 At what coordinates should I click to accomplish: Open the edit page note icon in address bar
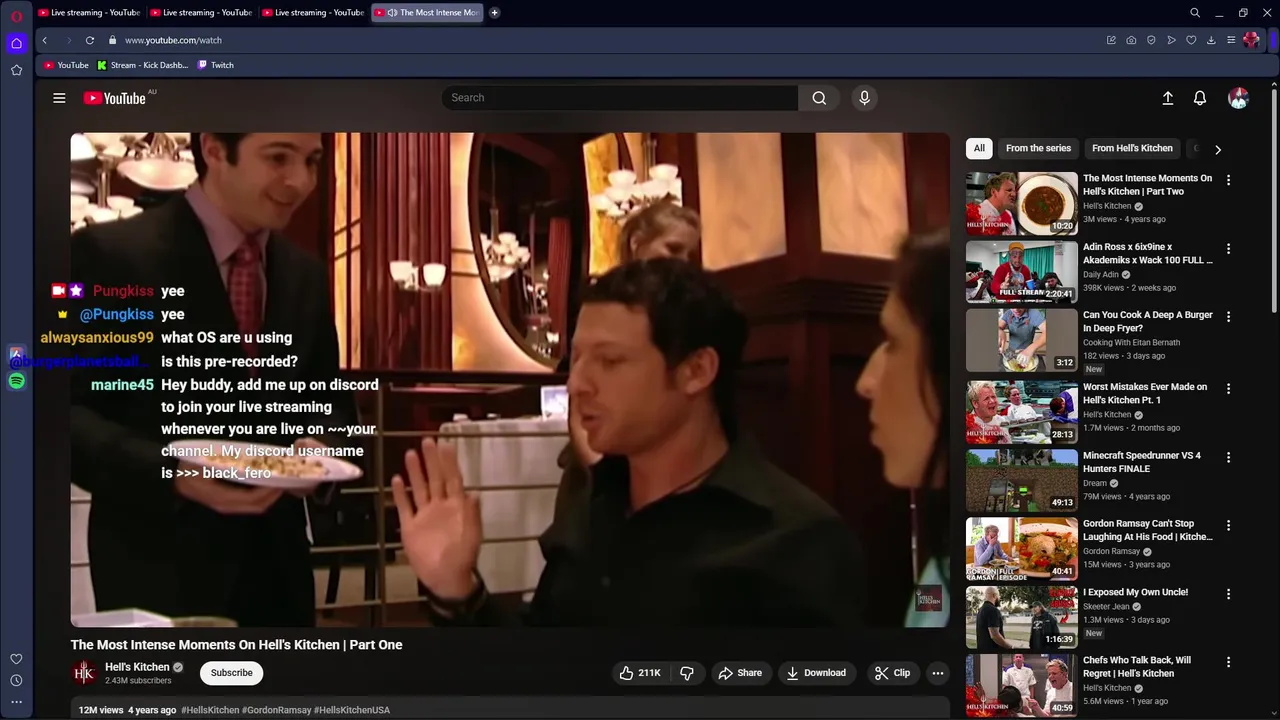point(1111,40)
